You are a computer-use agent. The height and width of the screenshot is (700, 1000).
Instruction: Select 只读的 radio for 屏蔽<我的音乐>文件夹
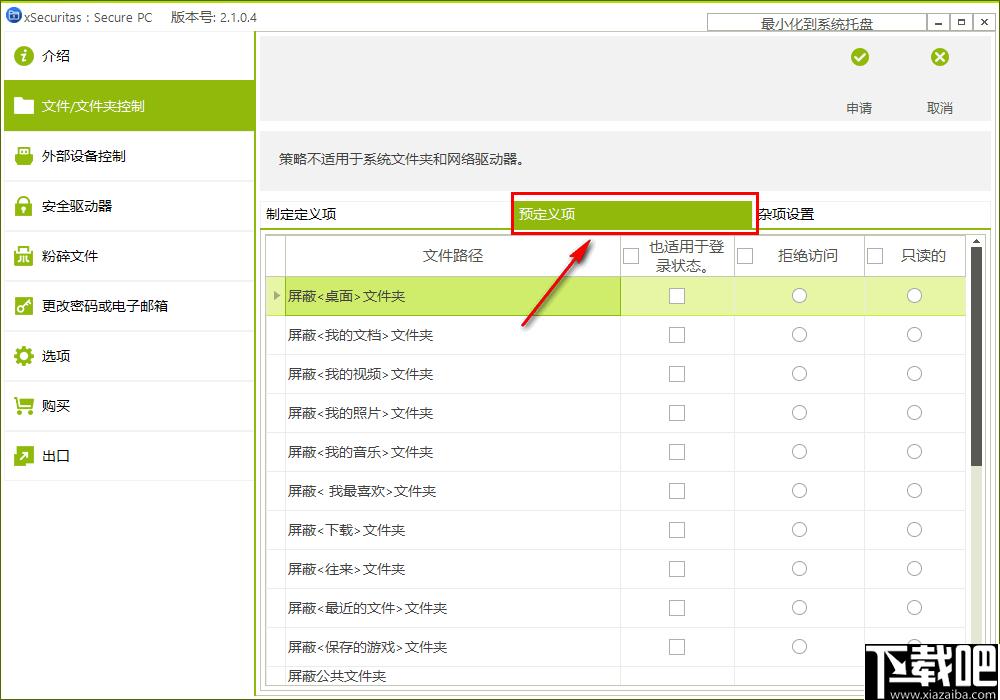[914, 451]
